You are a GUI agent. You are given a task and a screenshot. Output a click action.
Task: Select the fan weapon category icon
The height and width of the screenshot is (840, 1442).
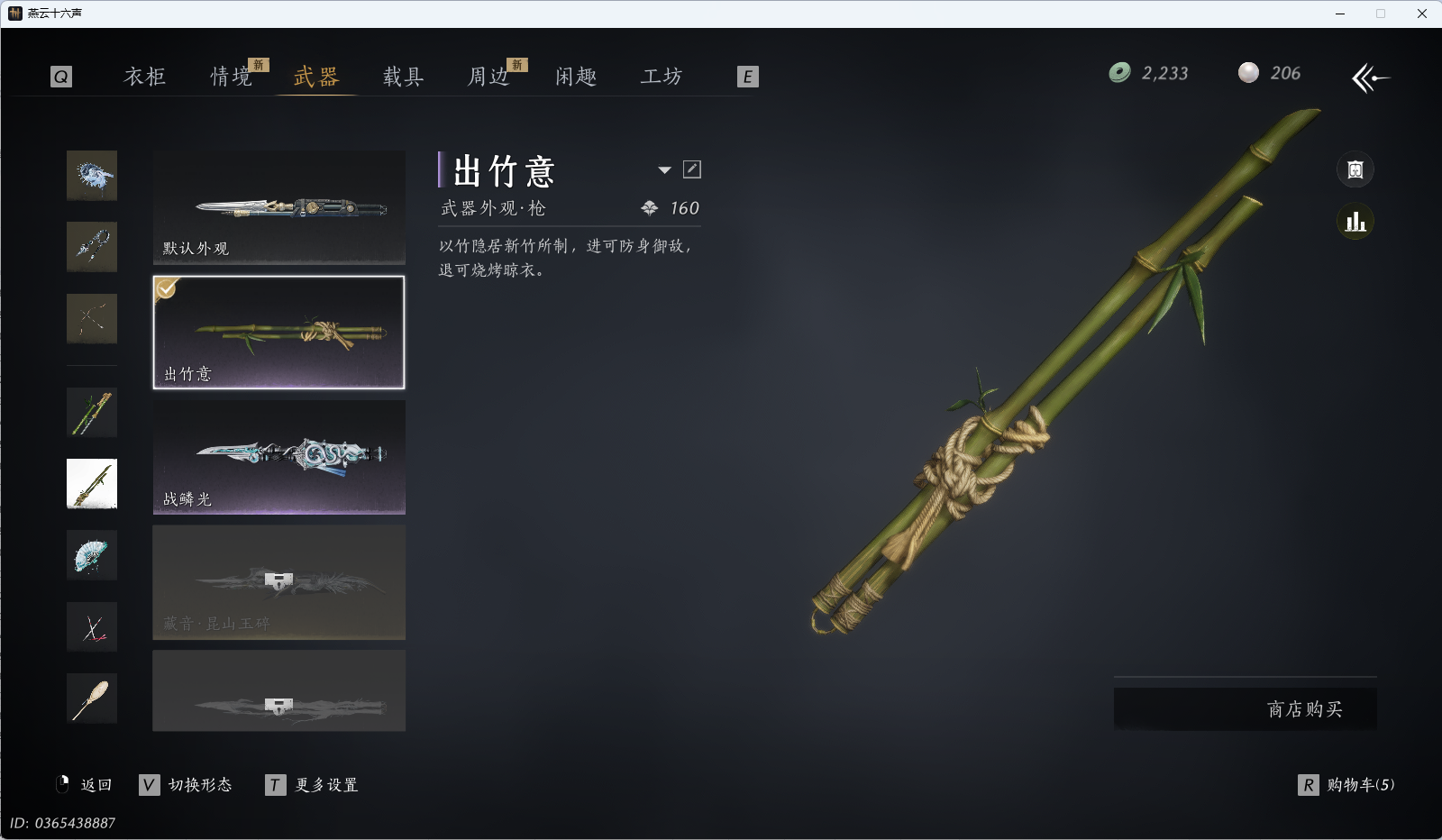[x=92, y=555]
